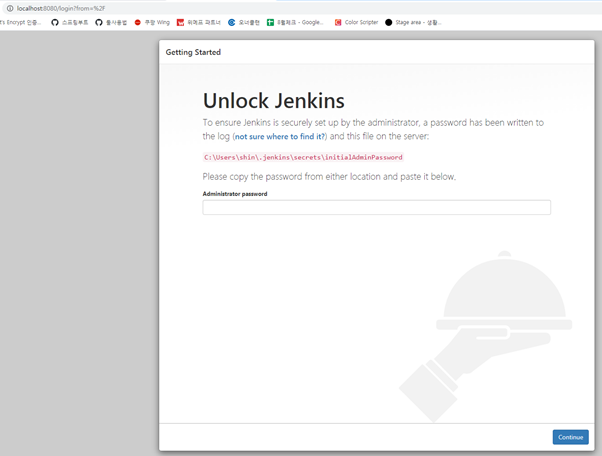Click the initialAdminPassword file path text
602x456 pixels.
(x=303, y=157)
